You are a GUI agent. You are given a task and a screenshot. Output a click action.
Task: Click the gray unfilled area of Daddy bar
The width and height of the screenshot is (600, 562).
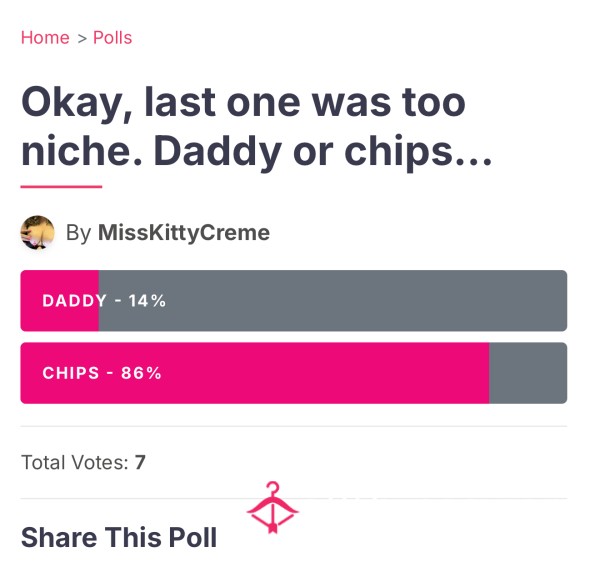click(333, 301)
